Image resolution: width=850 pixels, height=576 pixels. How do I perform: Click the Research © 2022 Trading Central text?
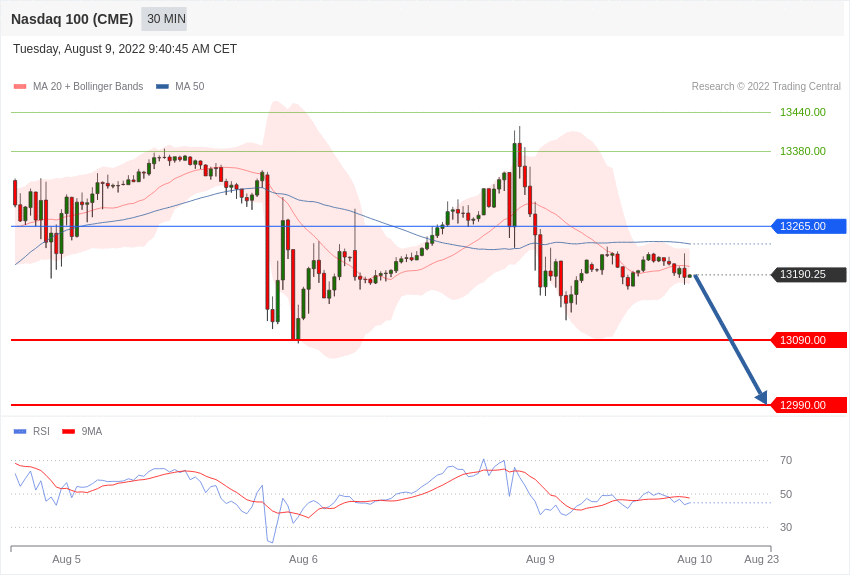pos(766,87)
